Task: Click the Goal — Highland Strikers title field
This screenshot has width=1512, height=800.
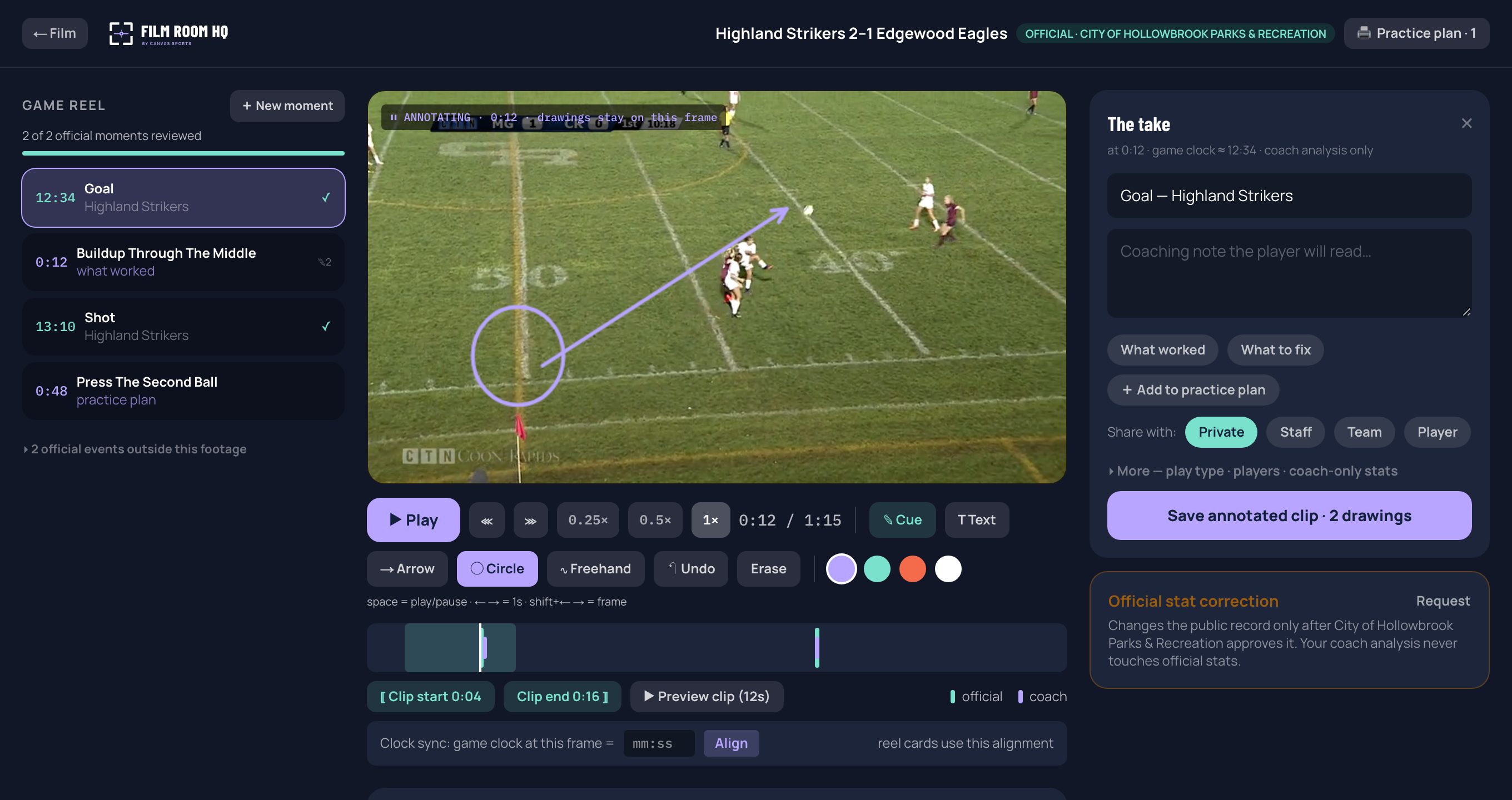Action: pos(1289,196)
